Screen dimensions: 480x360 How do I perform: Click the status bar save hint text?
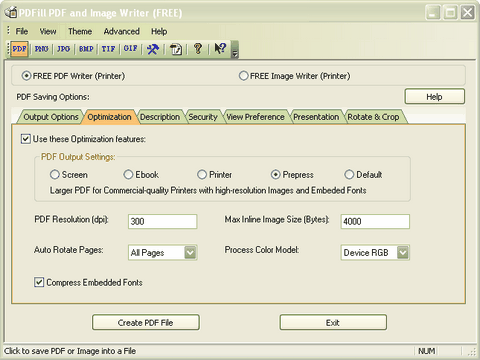(70, 351)
